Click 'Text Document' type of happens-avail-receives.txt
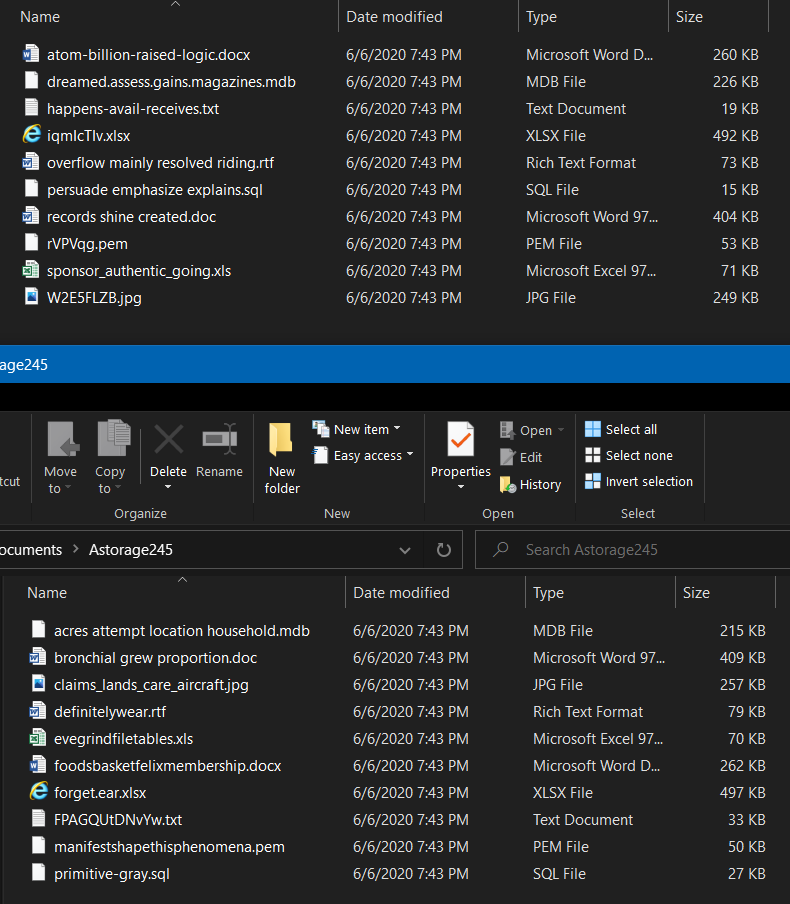The image size is (790, 904). pos(575,108)
